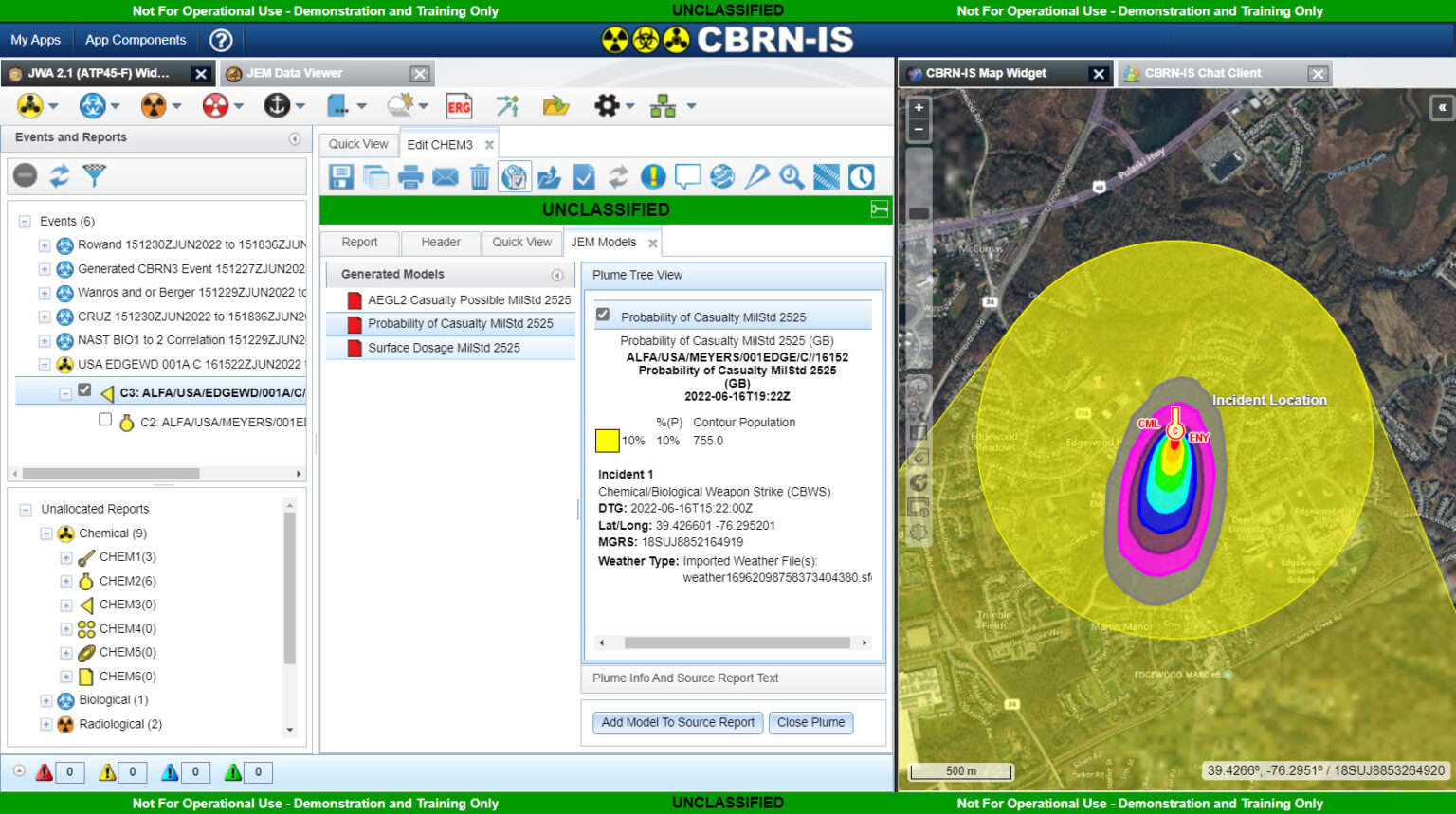1456x814 pixels.
Task: Open the ERG reference tool
Action: point(461,106)
